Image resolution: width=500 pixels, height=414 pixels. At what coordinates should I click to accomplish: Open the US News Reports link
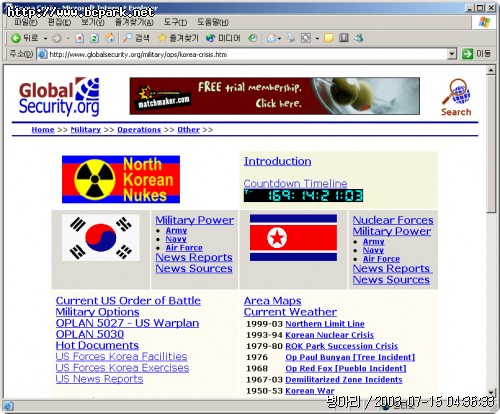99,379
